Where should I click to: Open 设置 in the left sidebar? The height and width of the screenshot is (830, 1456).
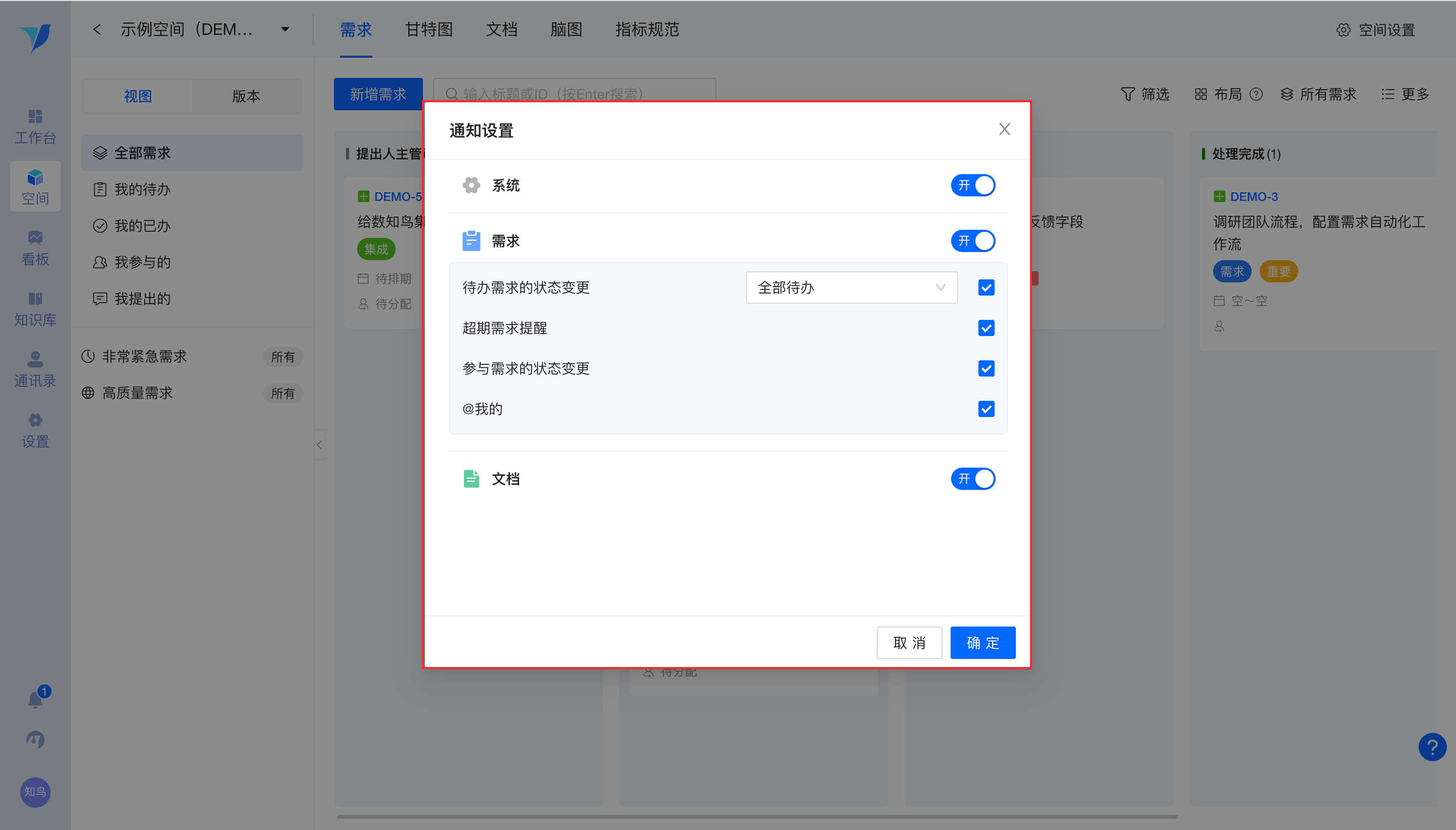pyautogui.click(x=35, y=430)
